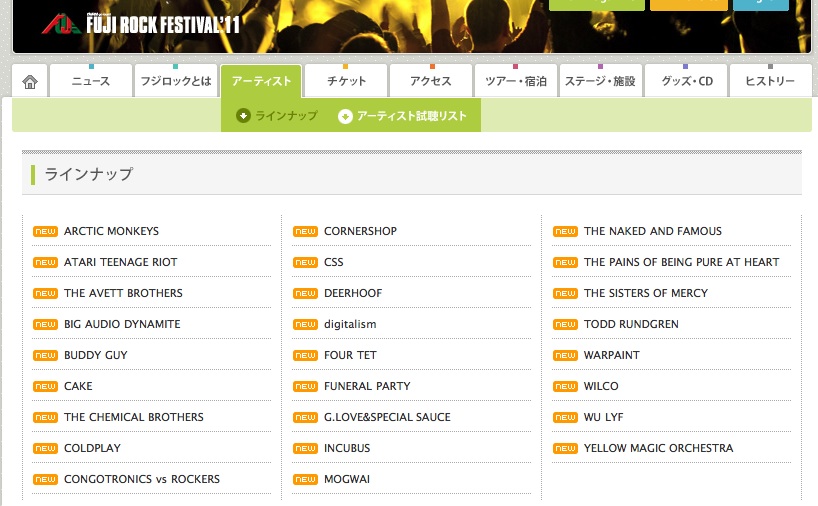The height and width of the screenshot is (506, 818).
Task: Open the DEERHOOF artist link
Action: [x=353, y=293]
